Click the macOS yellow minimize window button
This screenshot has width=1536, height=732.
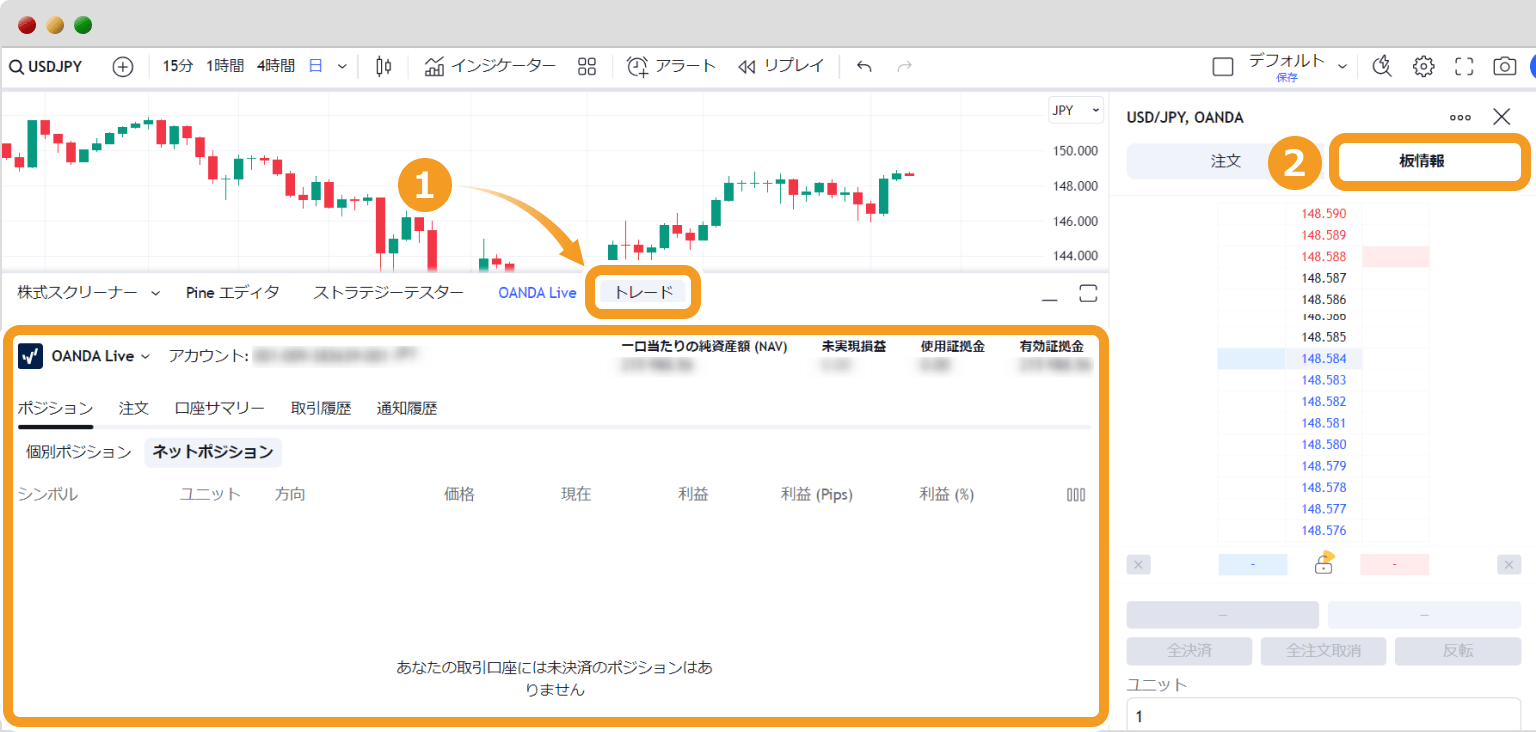55,25
